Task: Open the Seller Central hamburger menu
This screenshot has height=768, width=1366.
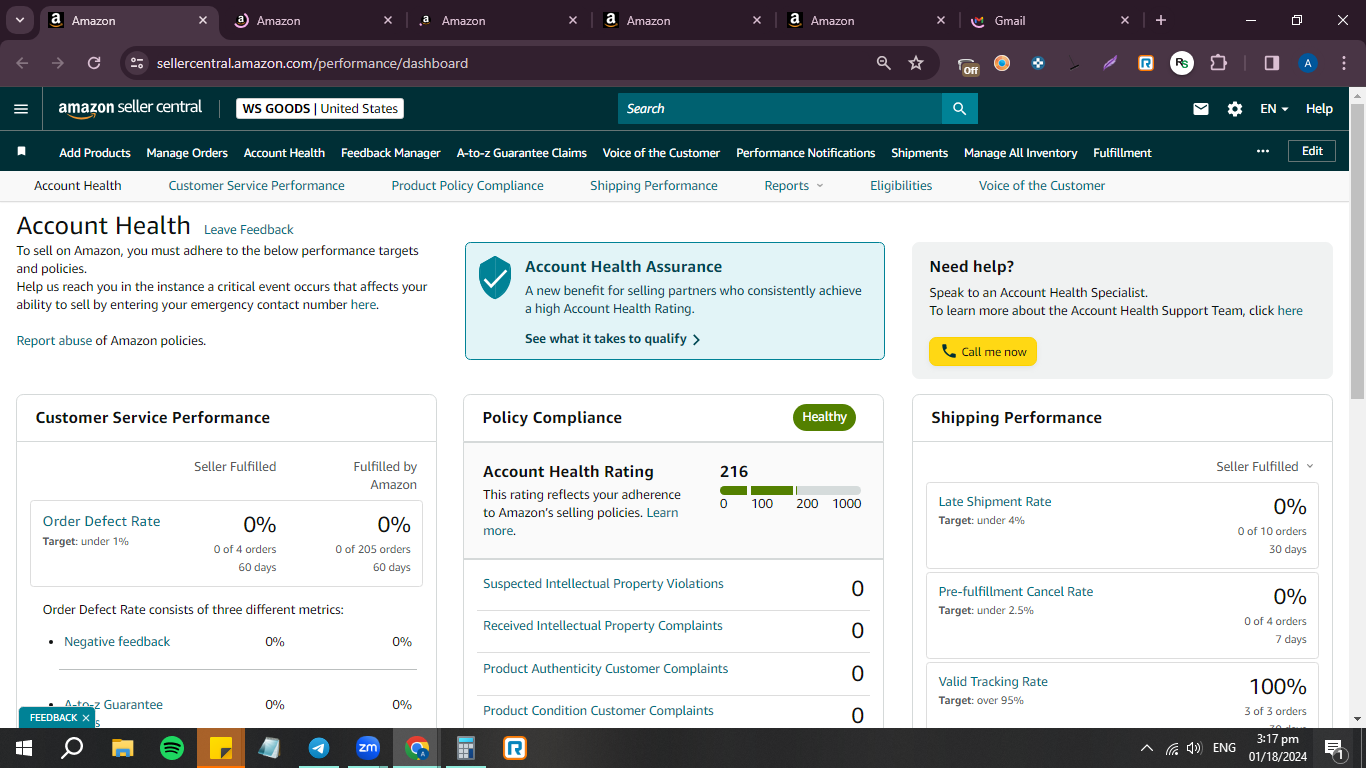Action: [21, 109]
